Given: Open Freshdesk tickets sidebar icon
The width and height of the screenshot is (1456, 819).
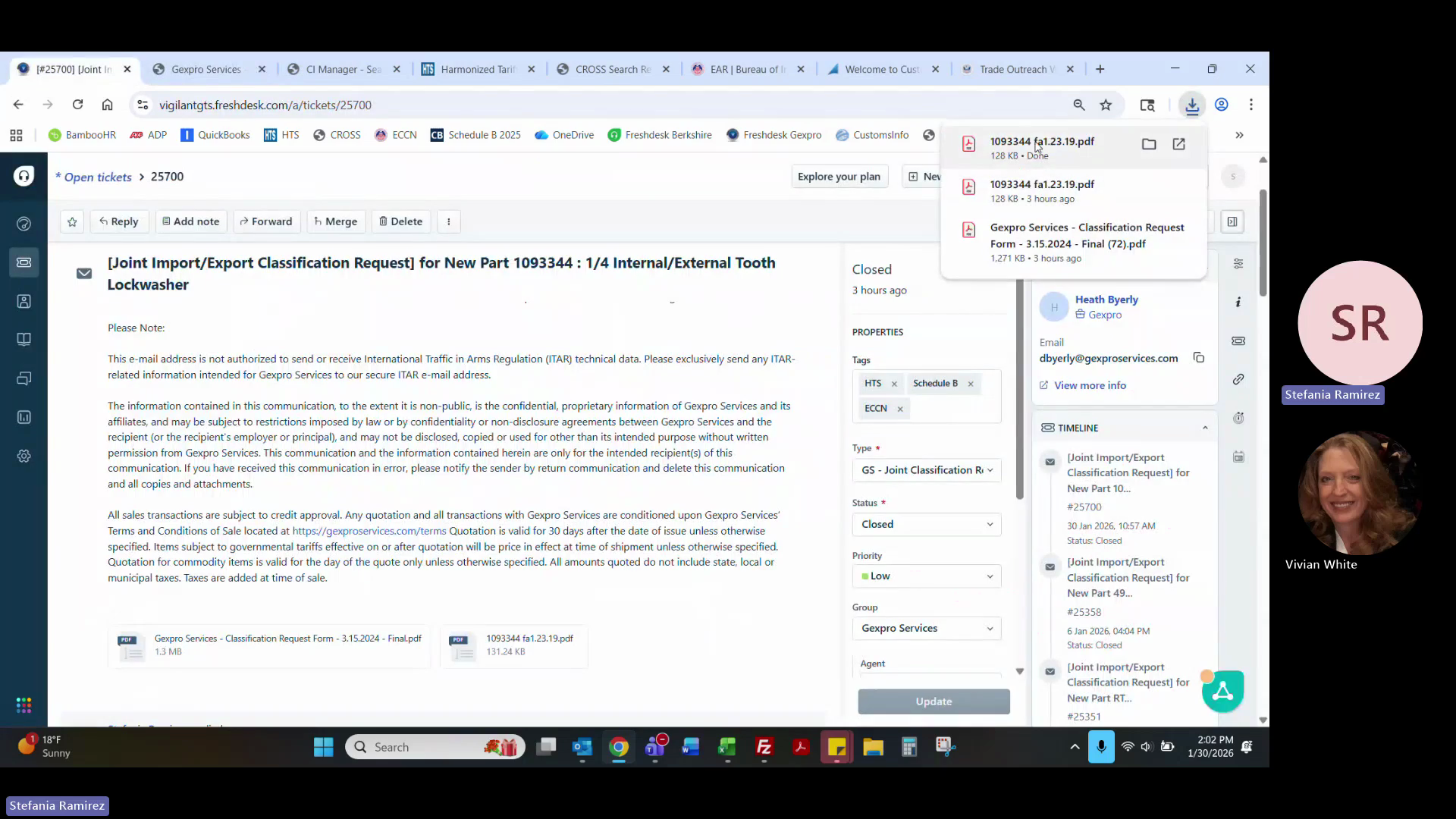Looking at the screenshot, I should pos(24,262).
